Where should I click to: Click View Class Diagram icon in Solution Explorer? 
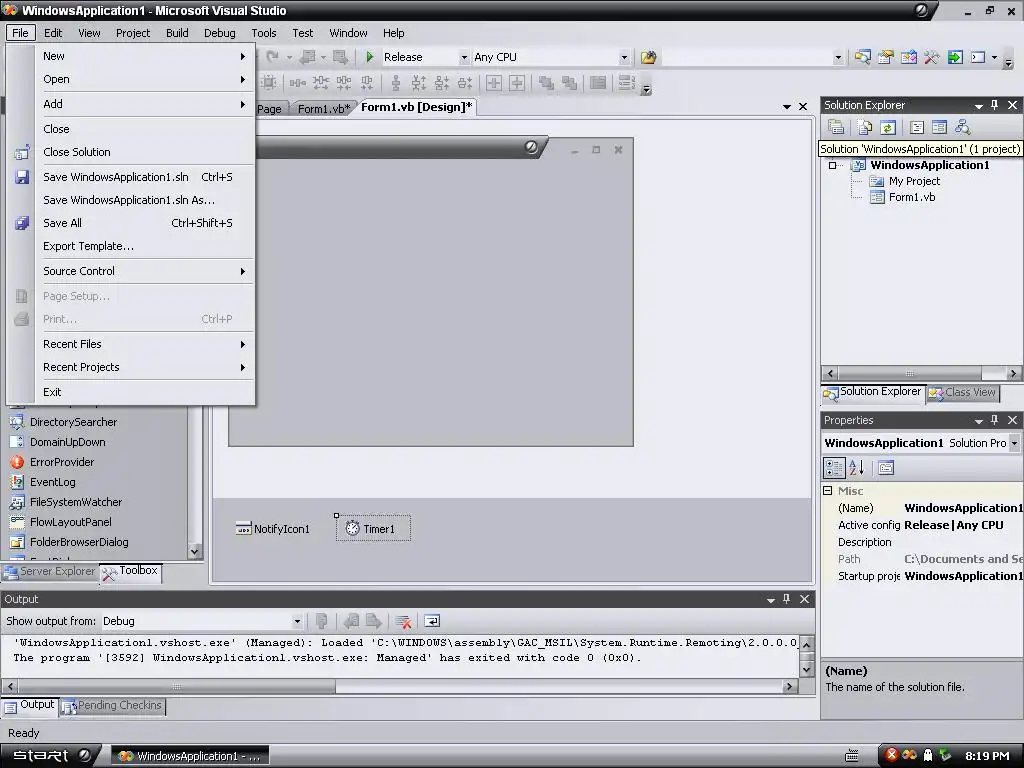962,127
